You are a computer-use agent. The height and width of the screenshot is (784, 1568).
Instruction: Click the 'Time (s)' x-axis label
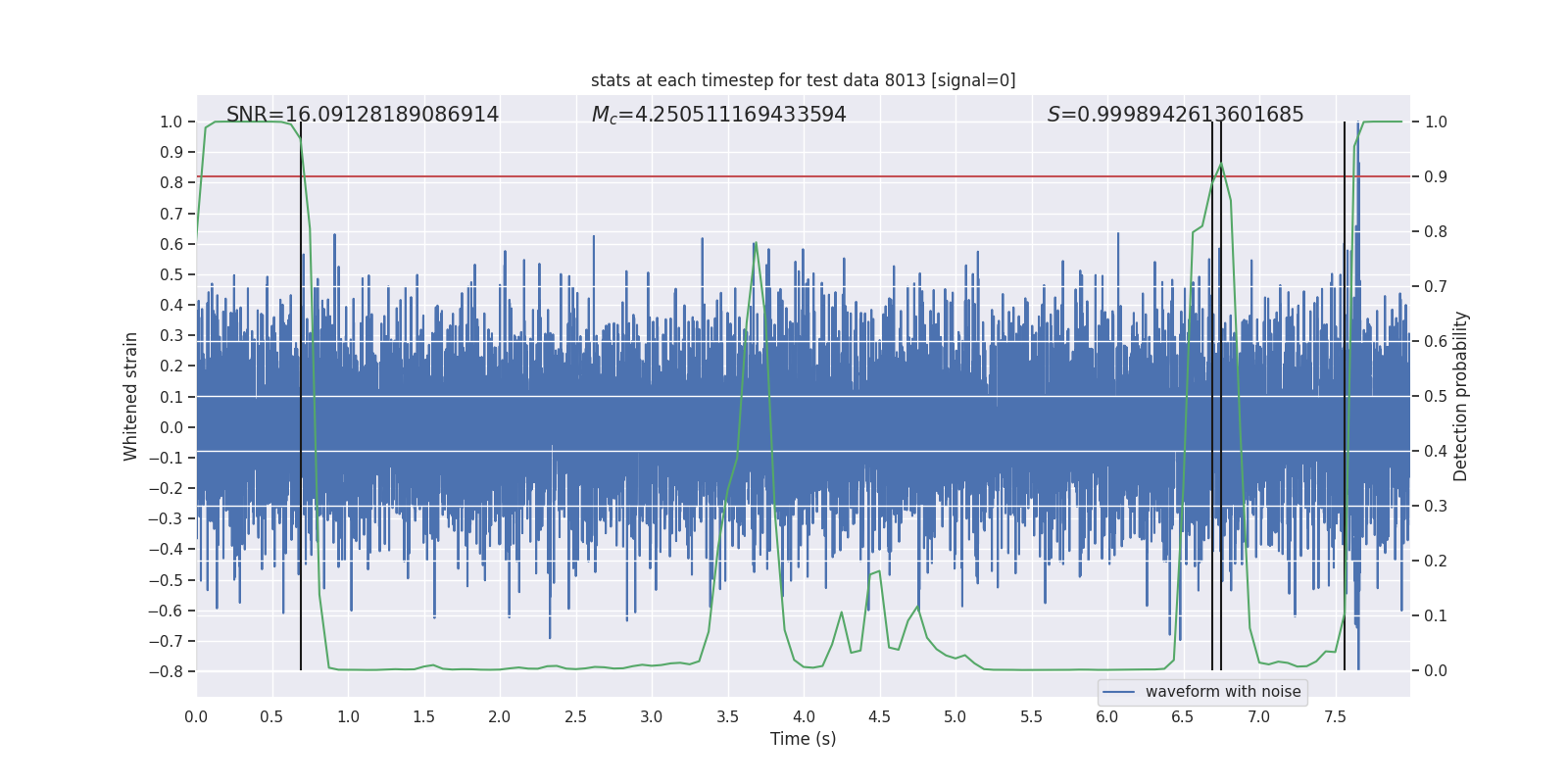point(803,739)
